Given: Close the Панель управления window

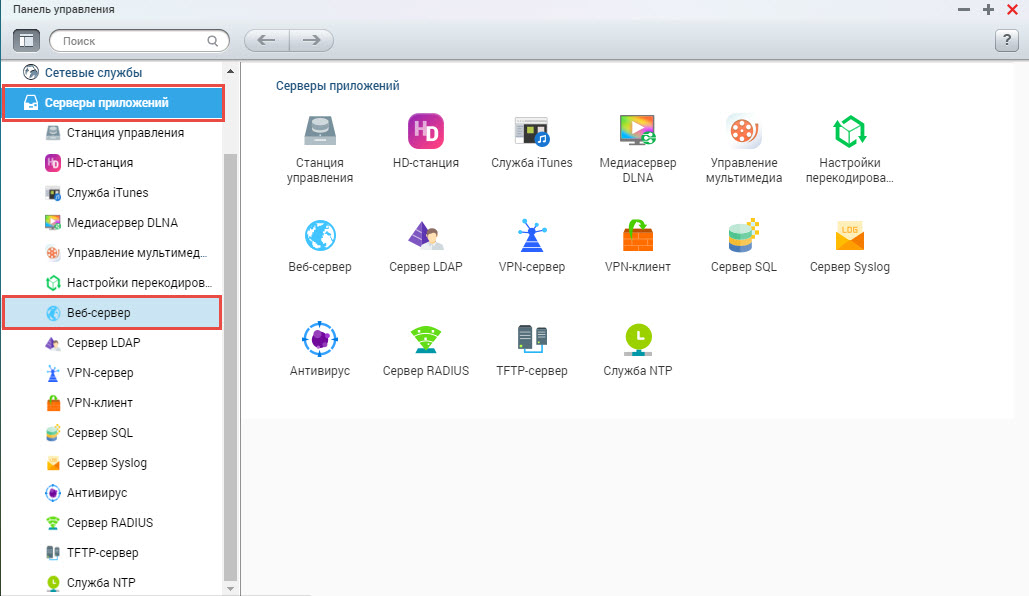Looking at the screenshot, I should 1012,10.
